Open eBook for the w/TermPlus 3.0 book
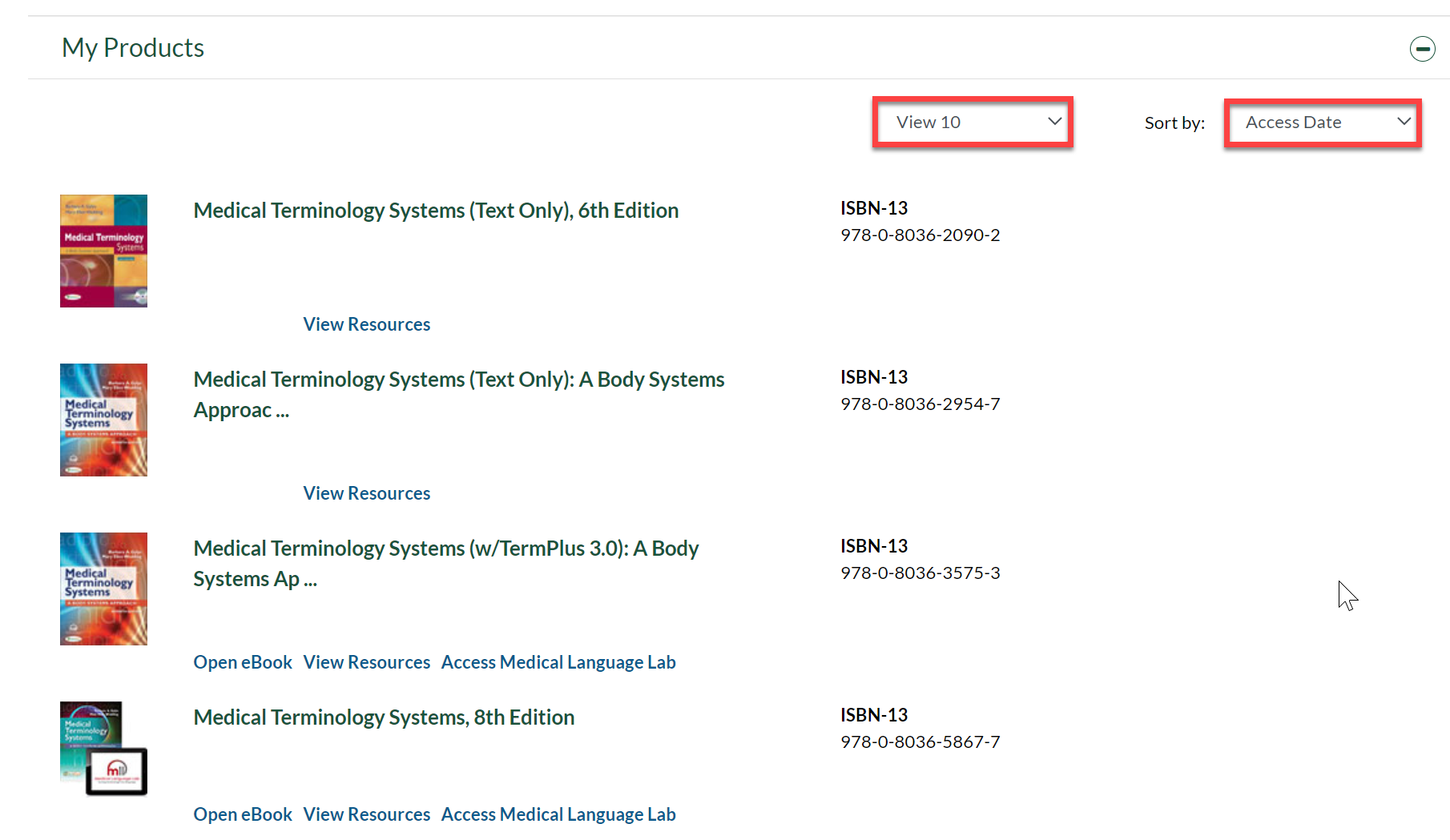 243,662
